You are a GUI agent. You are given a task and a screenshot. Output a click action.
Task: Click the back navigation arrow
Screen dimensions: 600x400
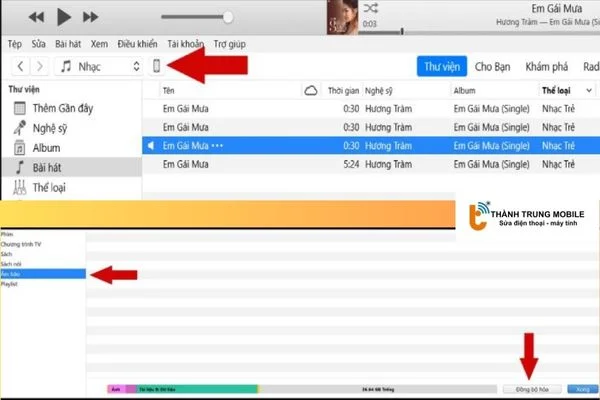click(19, 66)
